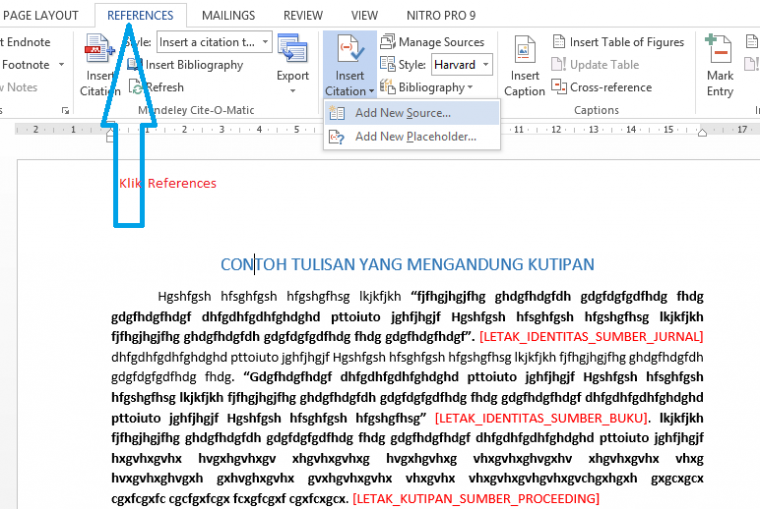Click the Footnote button
The width and height of the screenshot is (760, 509).
(25, 64)
